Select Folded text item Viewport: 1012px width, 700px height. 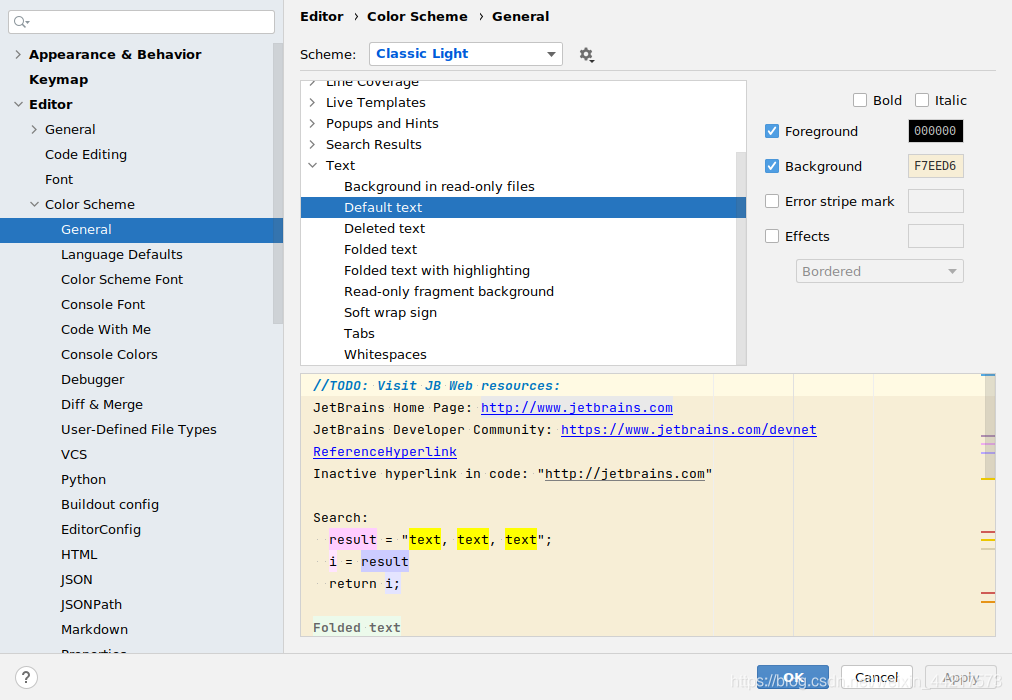pos(380,250)
